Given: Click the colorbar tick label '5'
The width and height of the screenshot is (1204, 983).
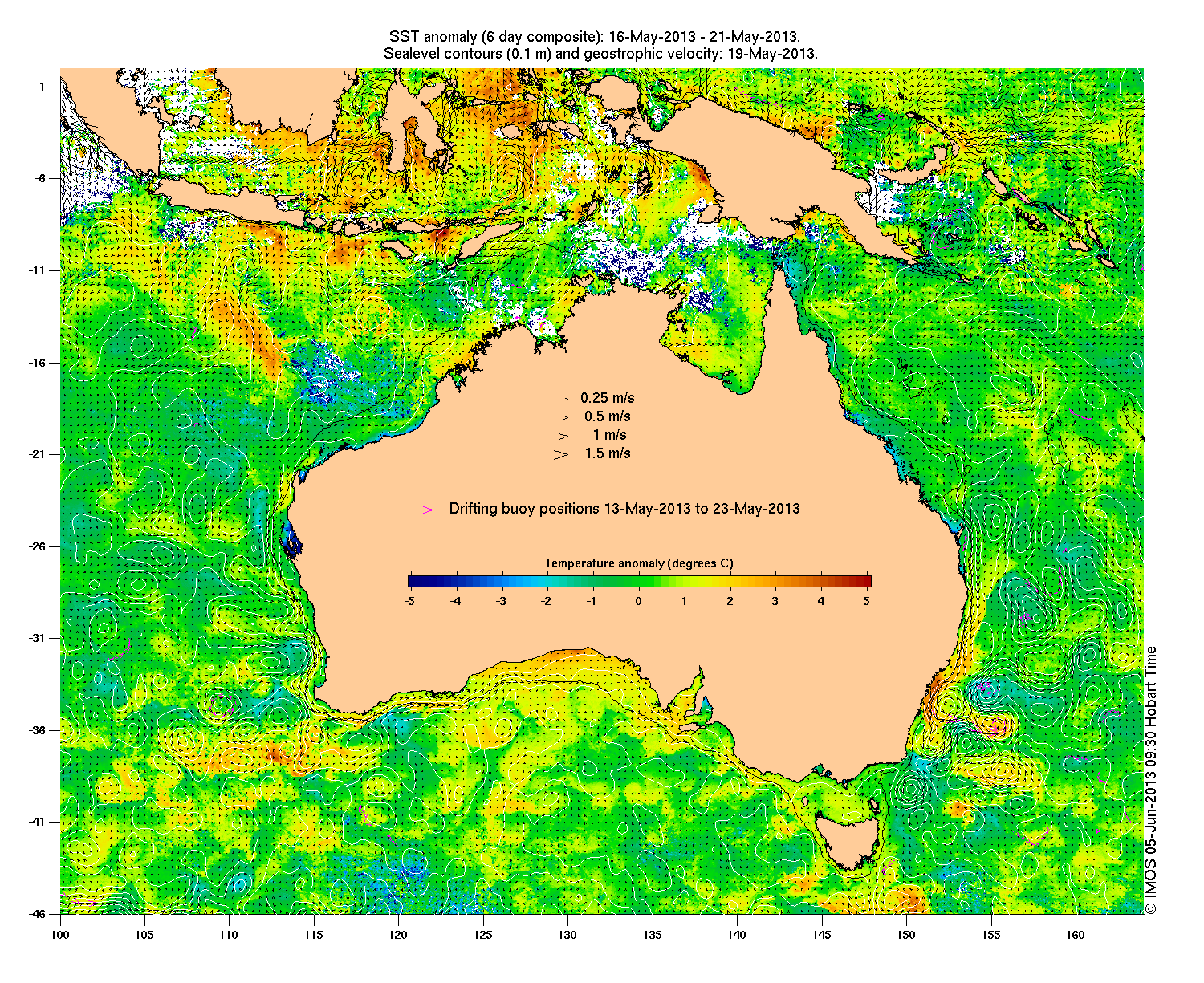Looking at the screenshot, I should tap(867, 600).
